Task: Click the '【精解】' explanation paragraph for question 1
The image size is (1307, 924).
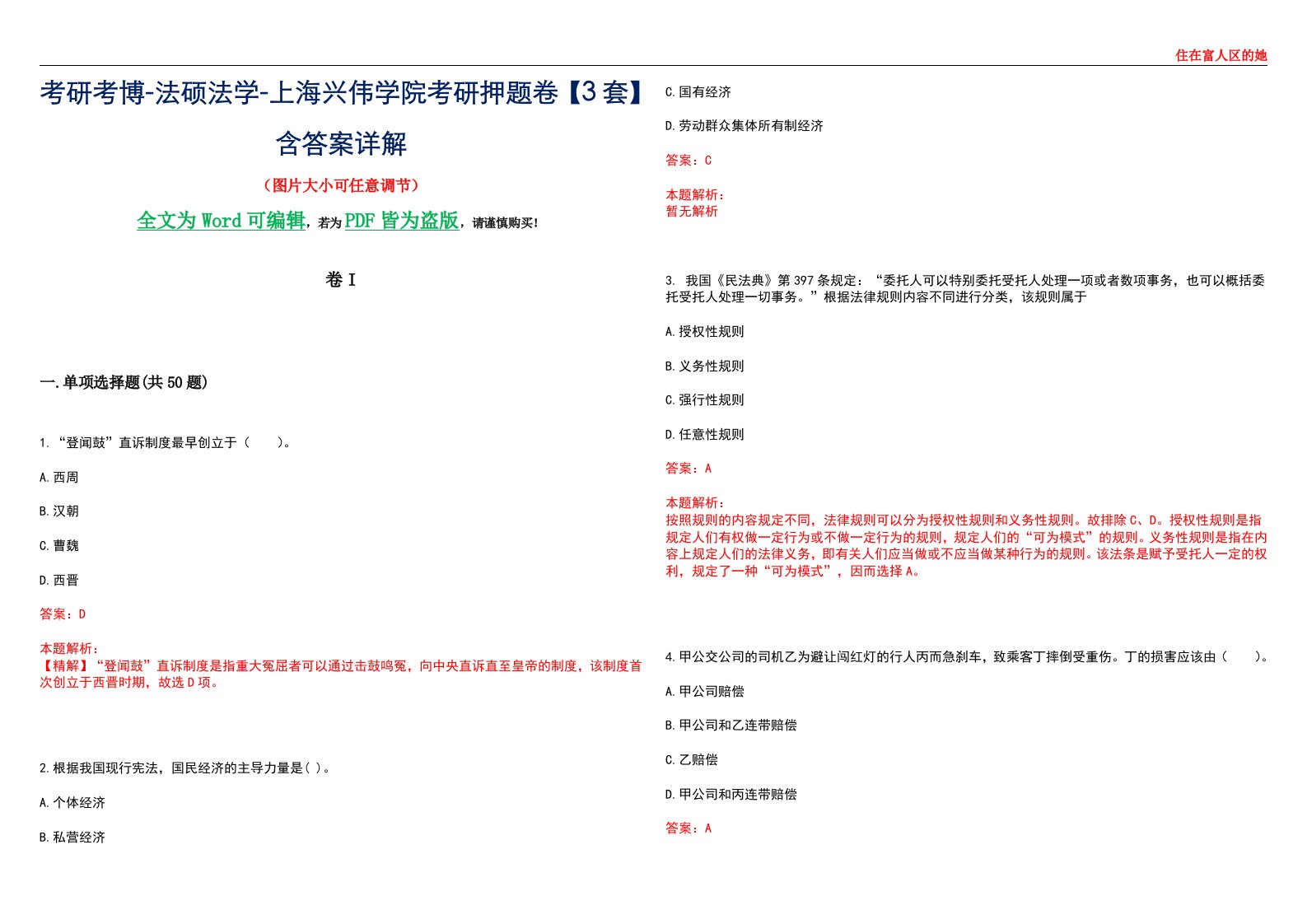Action: pyautogui.click(x=341, y=674)
